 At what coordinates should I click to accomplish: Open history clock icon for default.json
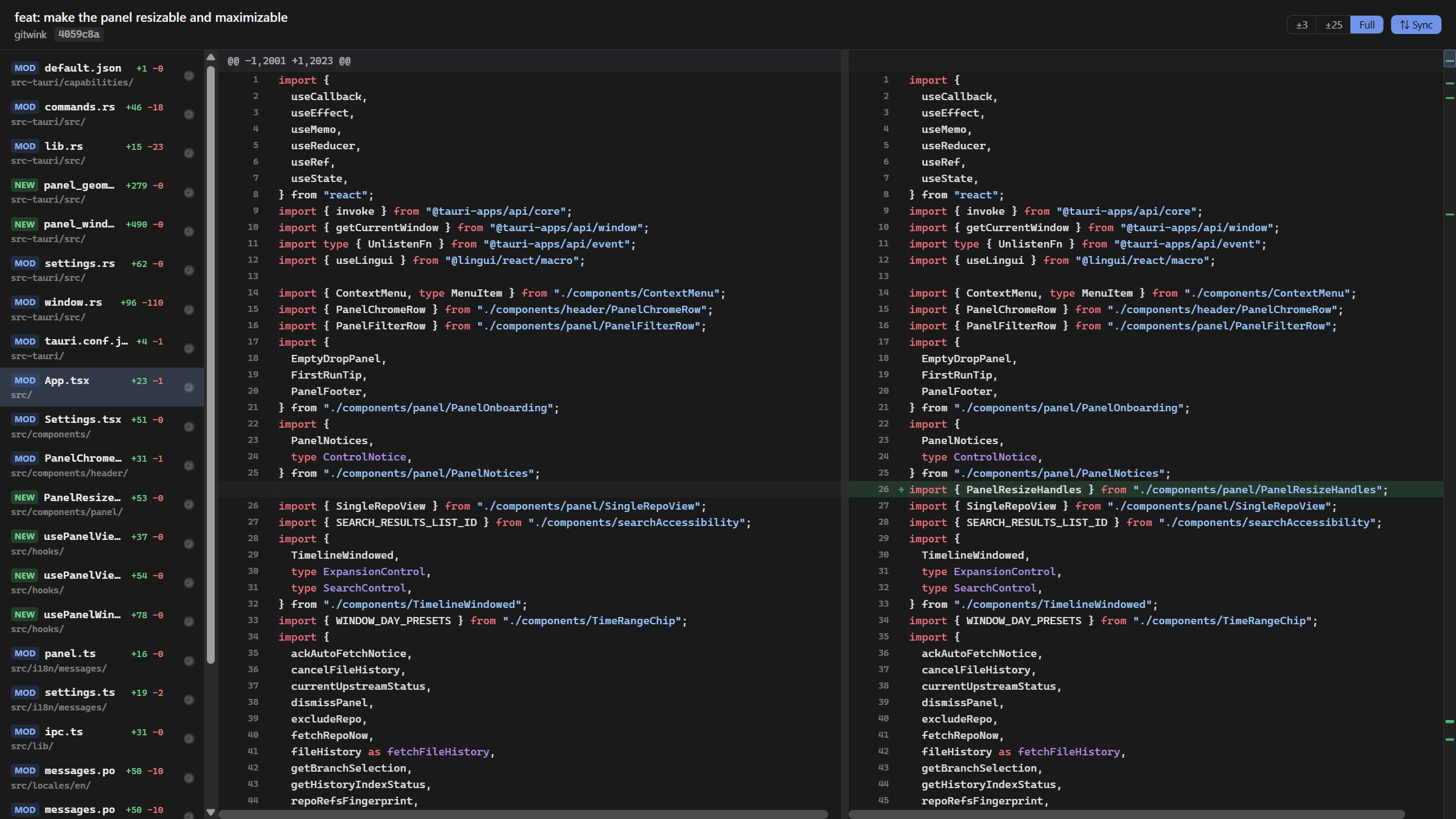pos(189,75)
